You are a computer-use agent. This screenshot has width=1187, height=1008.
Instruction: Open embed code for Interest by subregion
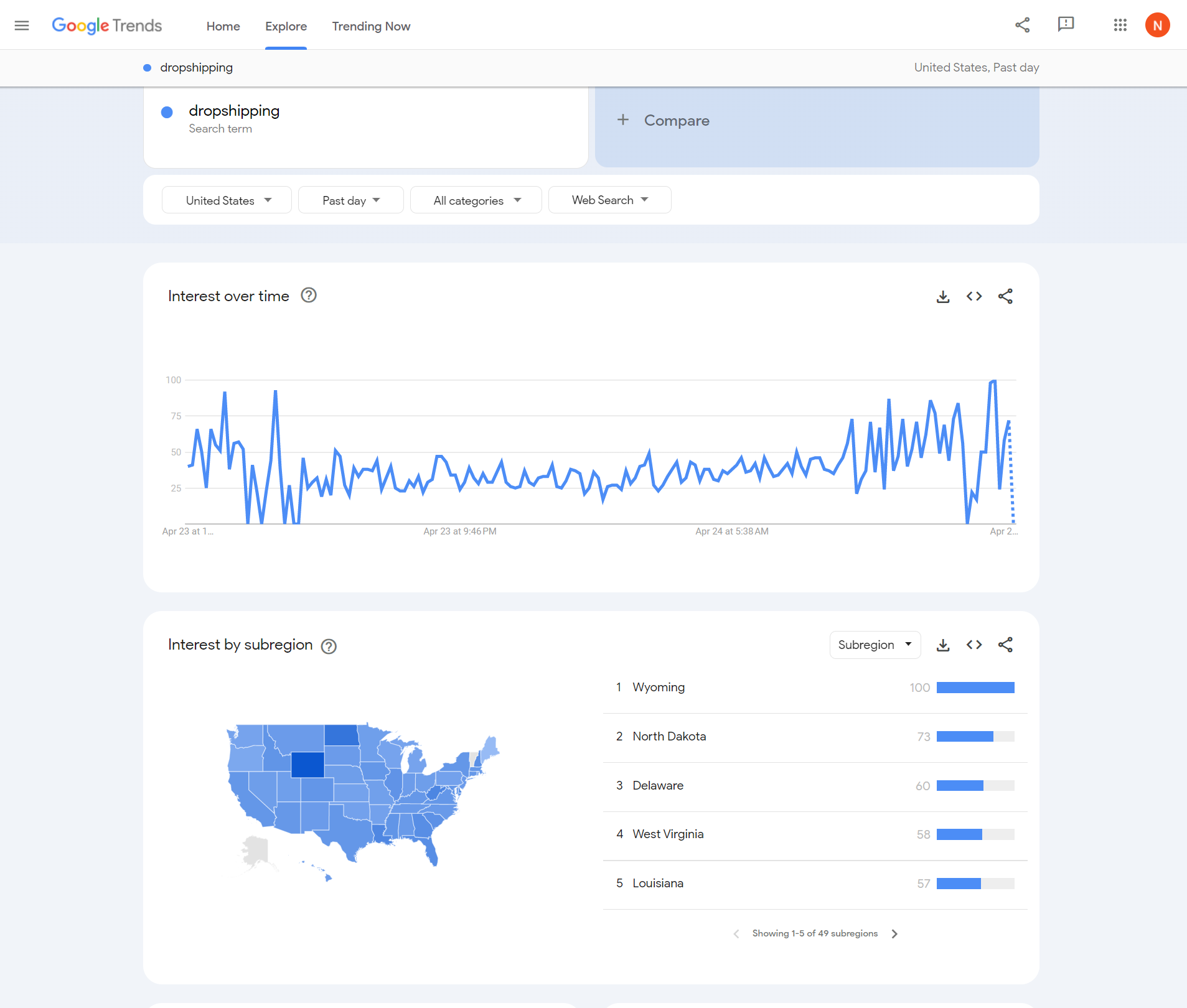coord(974,645)
